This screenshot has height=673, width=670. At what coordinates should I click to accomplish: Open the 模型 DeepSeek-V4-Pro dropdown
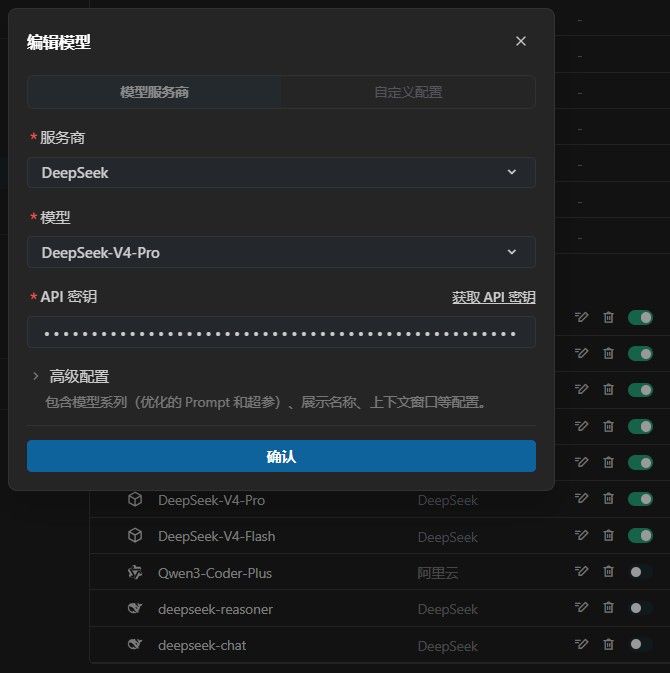(x=281, y=252)
